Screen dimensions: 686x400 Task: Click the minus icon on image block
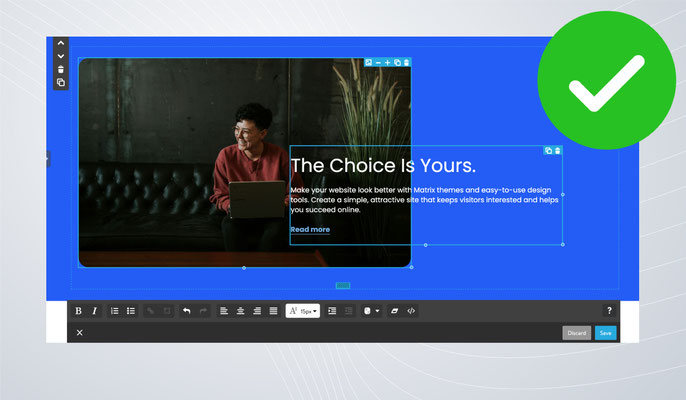(378, 63)
